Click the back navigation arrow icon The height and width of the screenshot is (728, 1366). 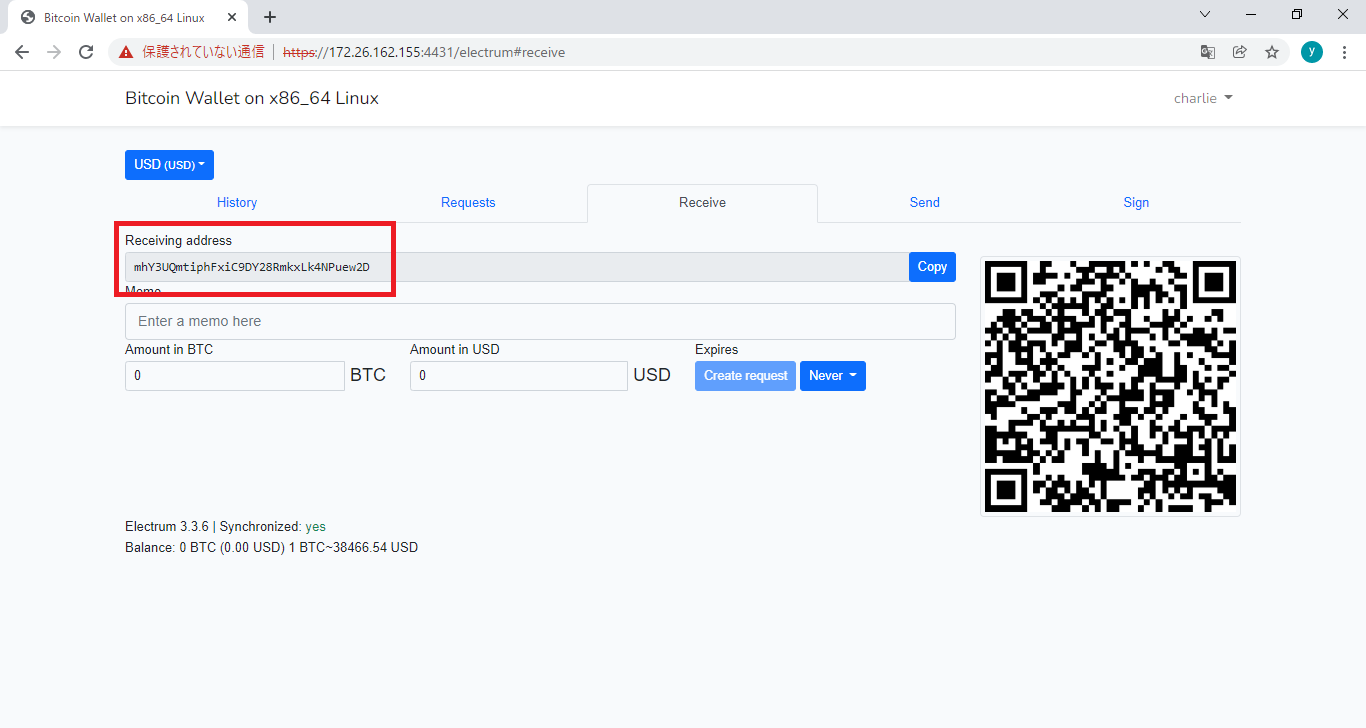21,51
